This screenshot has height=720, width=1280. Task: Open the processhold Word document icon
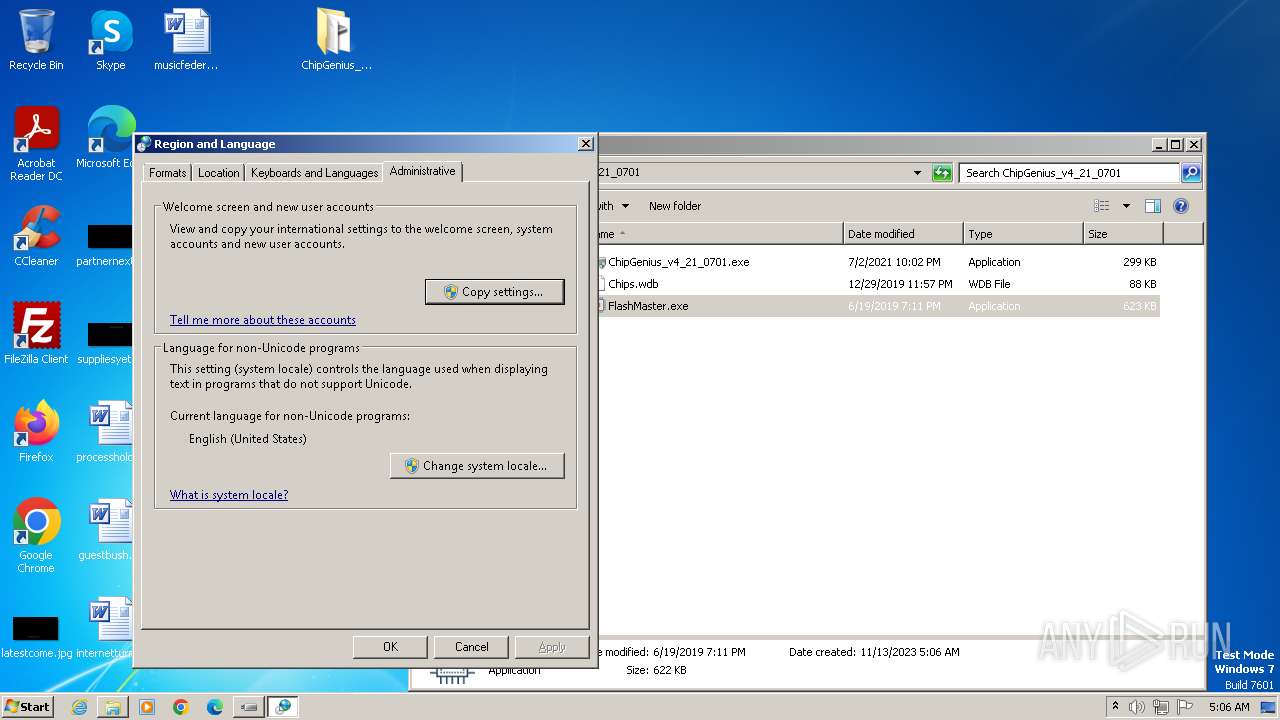pos(106,432)
